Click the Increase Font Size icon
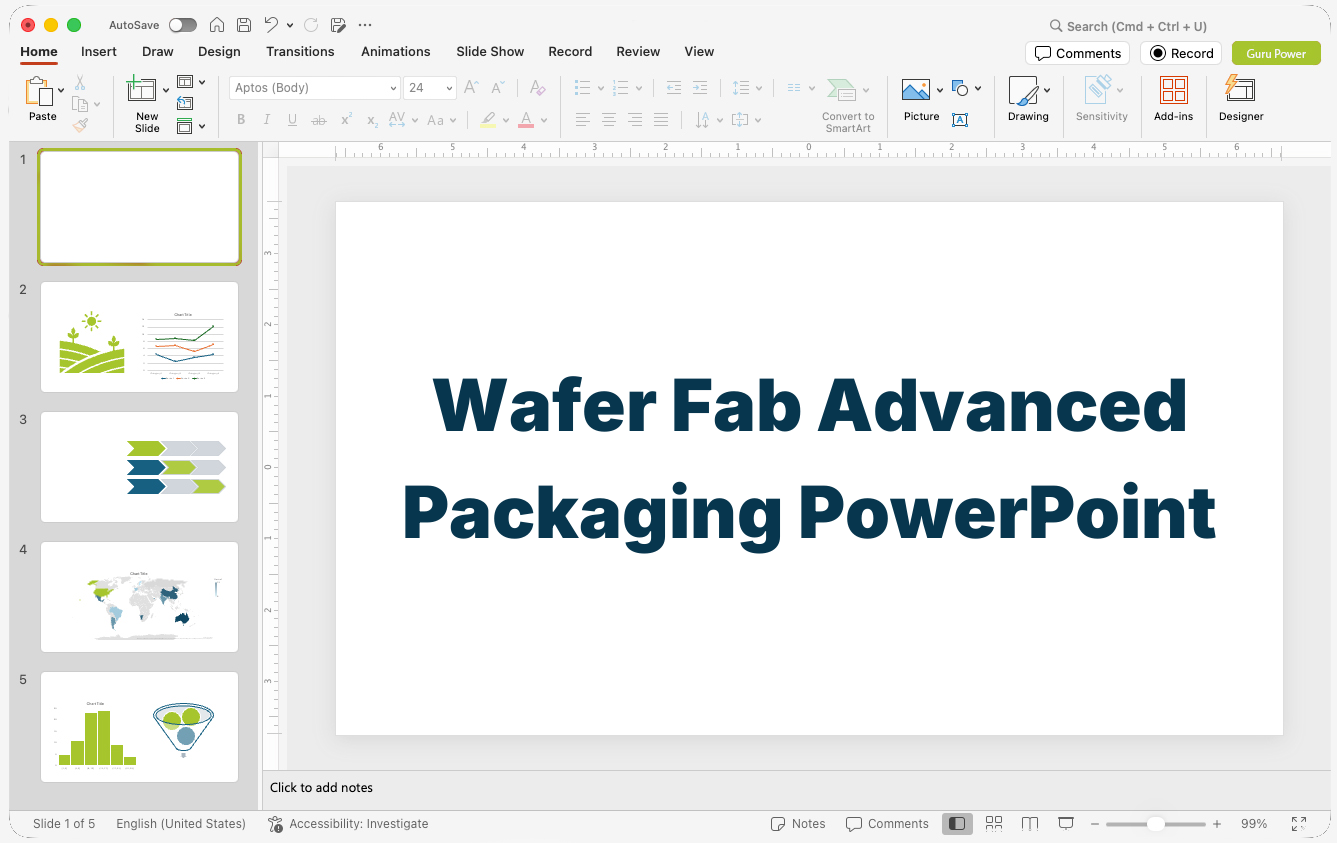 tap(472, 88)
